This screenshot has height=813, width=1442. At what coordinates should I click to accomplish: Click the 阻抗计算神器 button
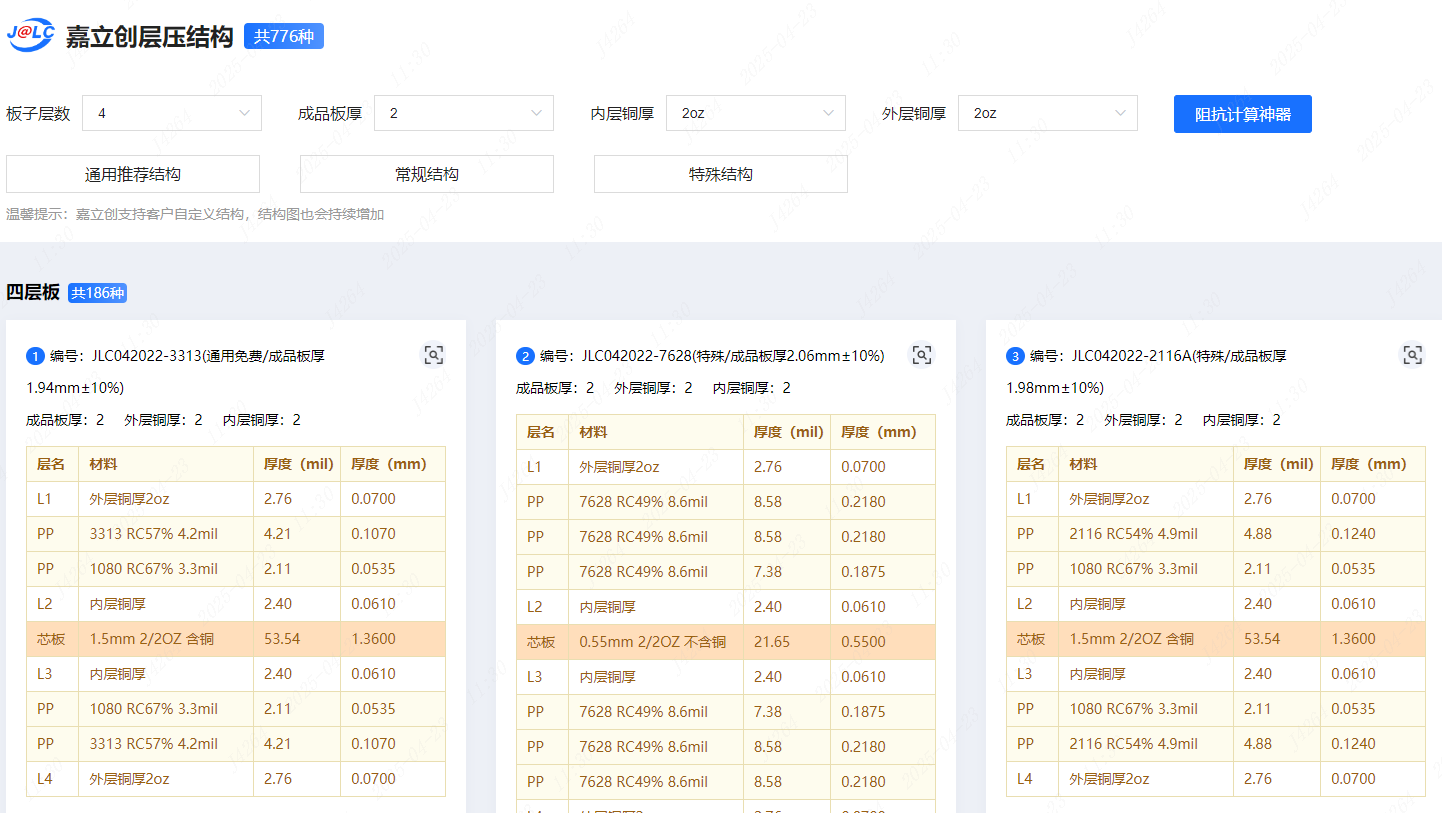[1243, 114]
